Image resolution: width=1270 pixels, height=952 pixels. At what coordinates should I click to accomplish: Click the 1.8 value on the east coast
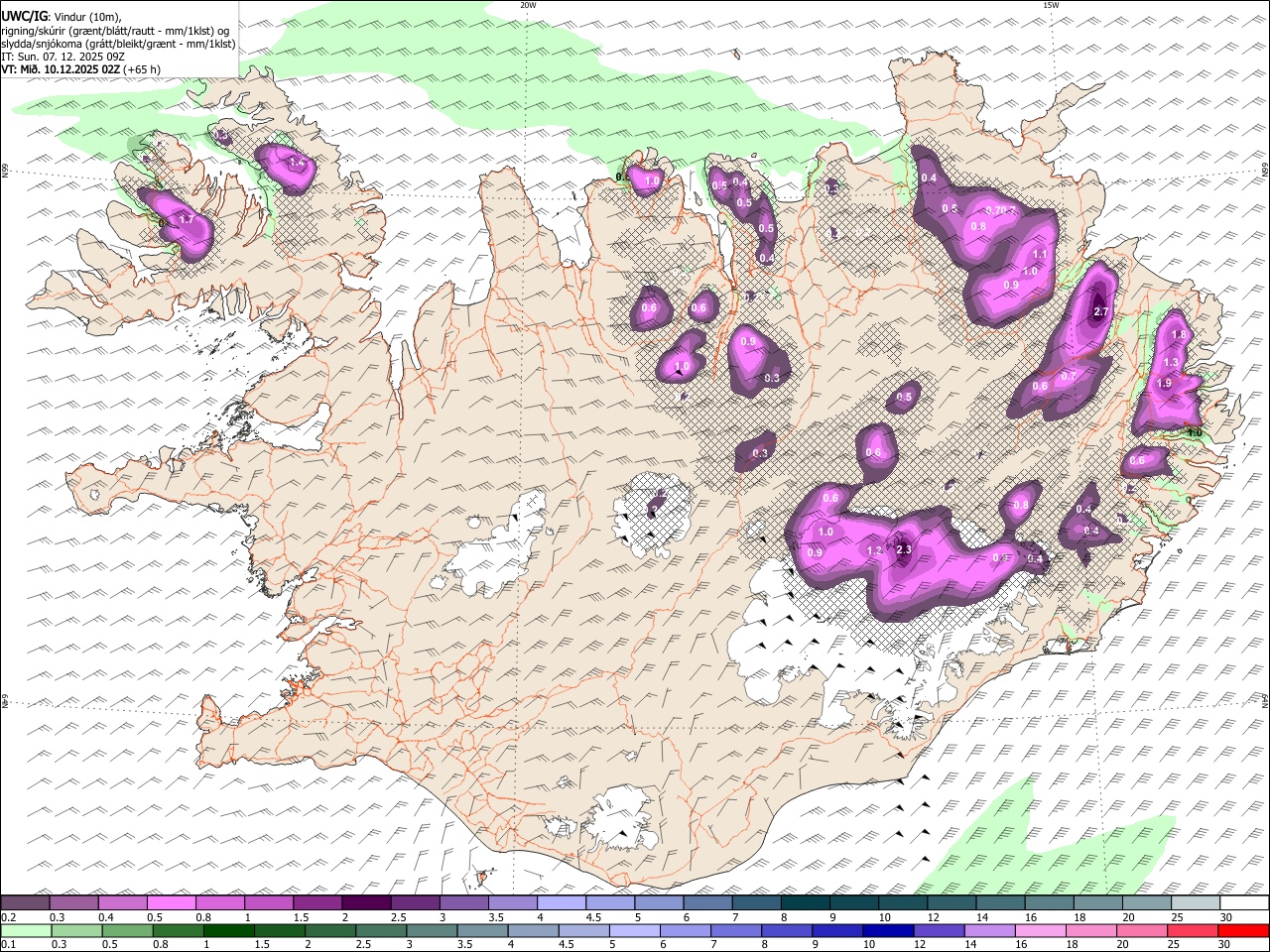click(1179, 335)
